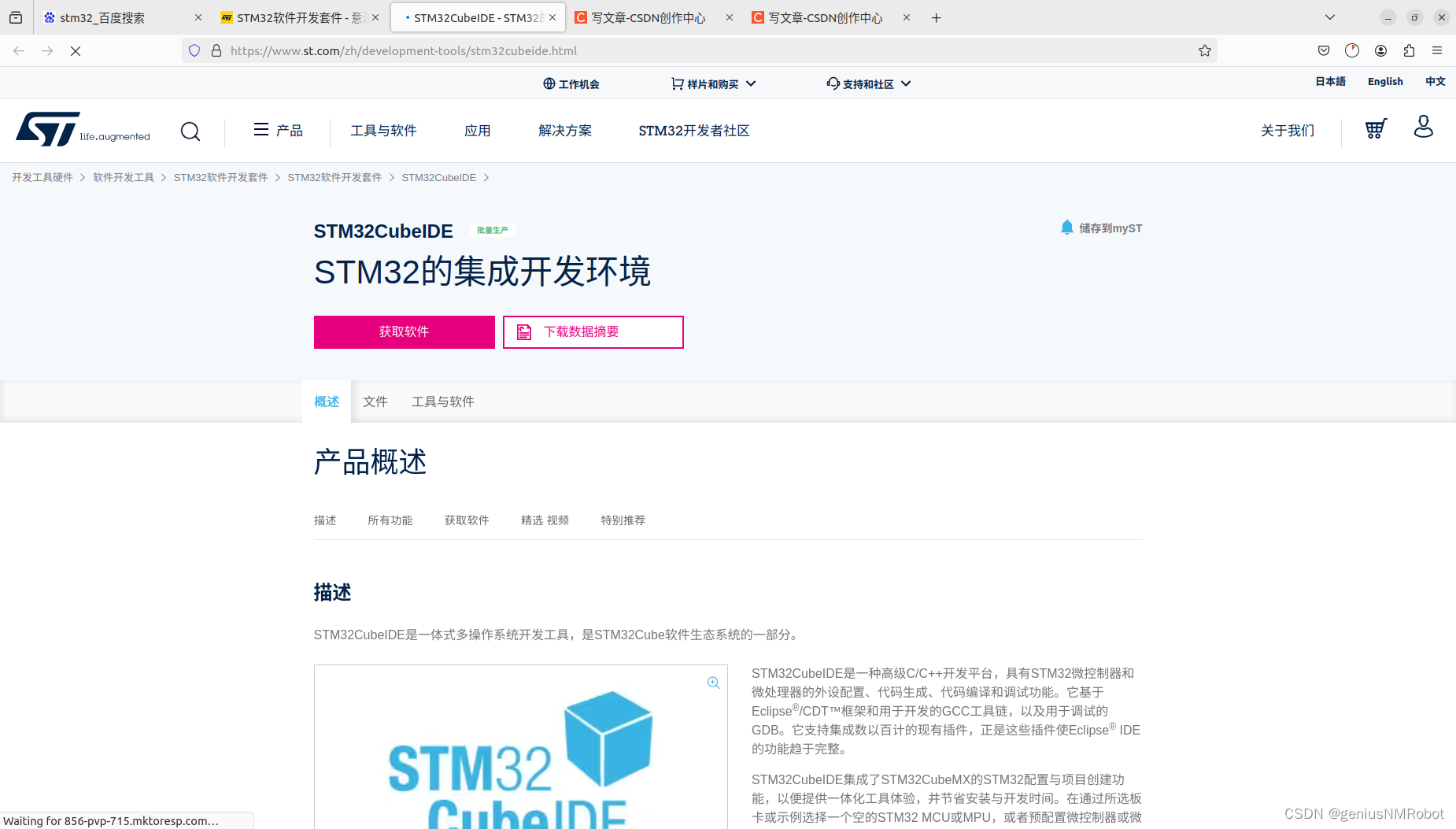Open Firefox account icon in toolbar
The image size is (1456, 829).
click(1380, 50)
